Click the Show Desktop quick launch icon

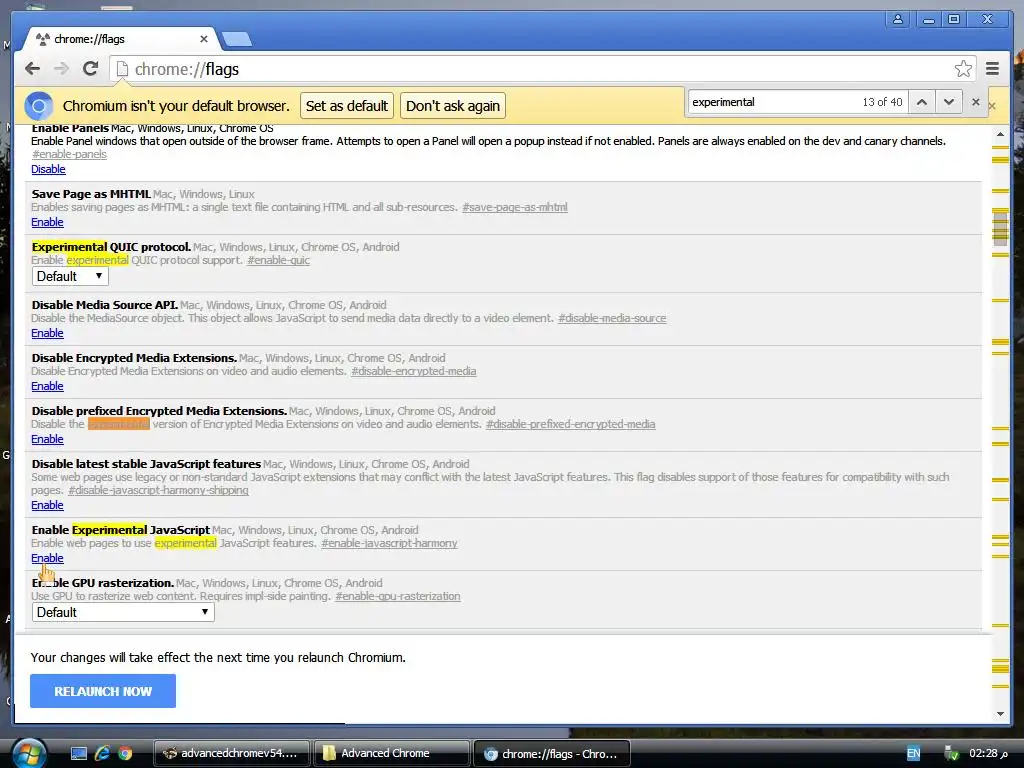coord(79,754)
